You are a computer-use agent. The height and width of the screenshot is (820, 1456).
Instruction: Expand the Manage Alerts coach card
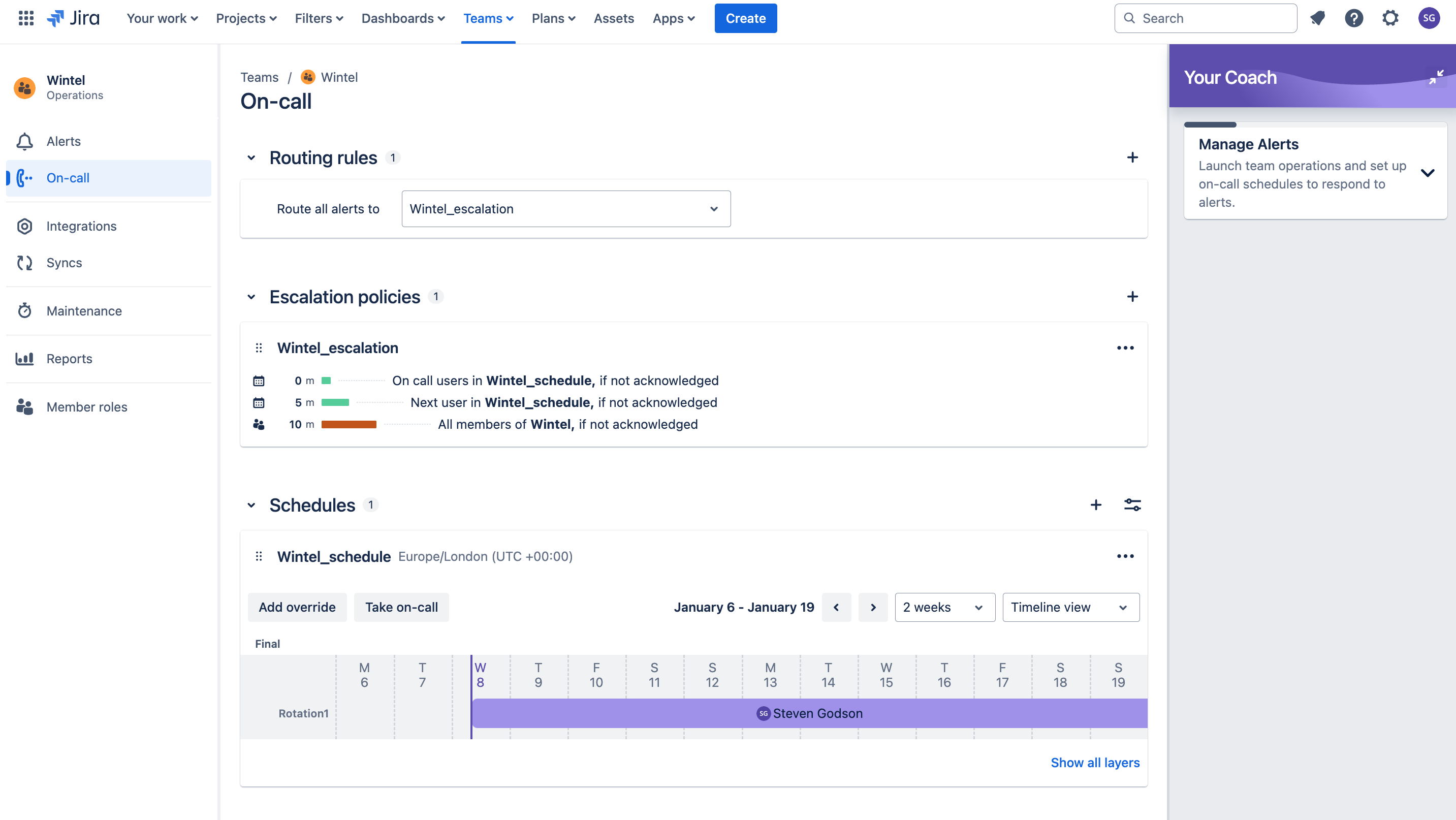point(1427,173)
